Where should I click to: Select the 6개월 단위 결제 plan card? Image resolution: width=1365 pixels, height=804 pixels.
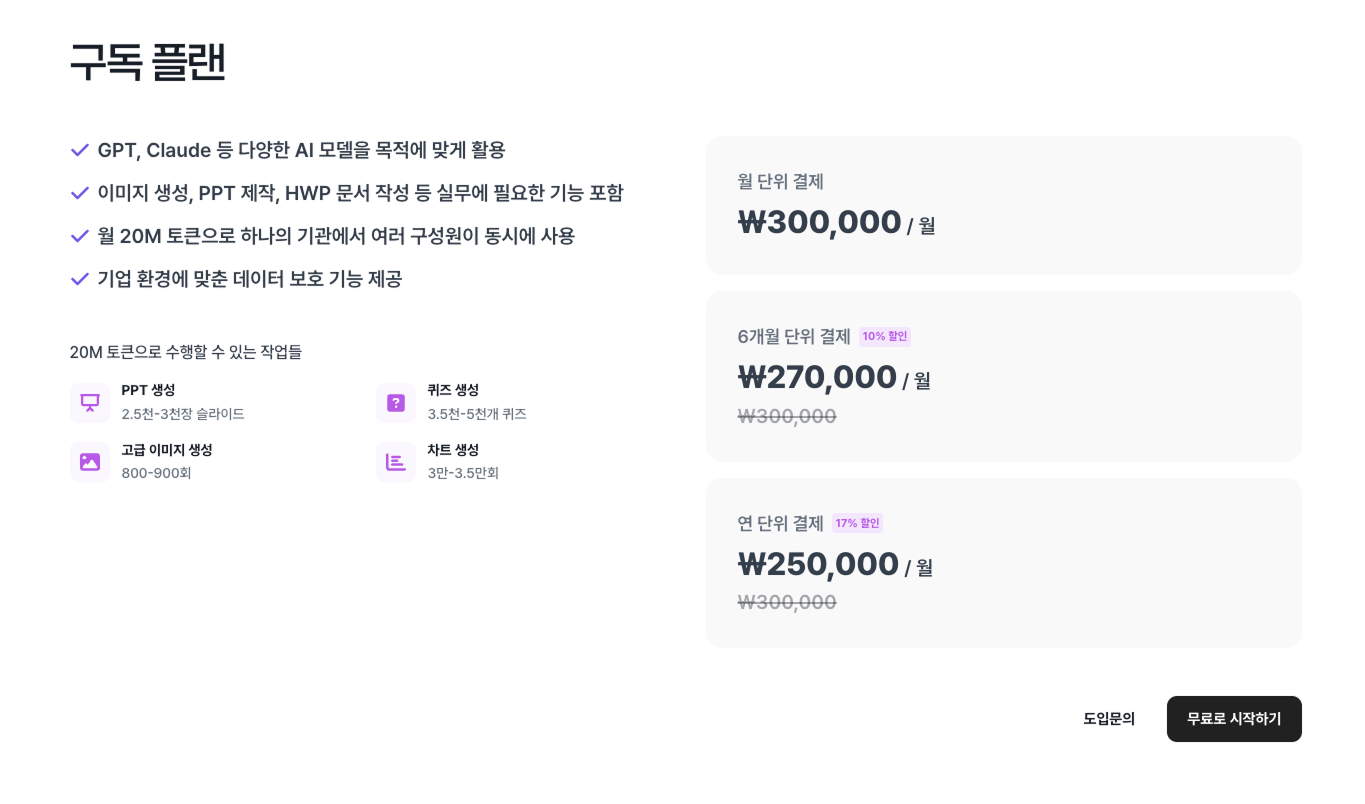1004,376
